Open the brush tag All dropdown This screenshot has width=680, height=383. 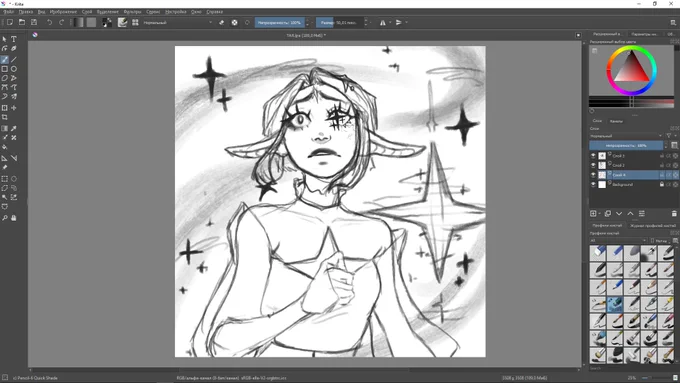coord(618,241)
